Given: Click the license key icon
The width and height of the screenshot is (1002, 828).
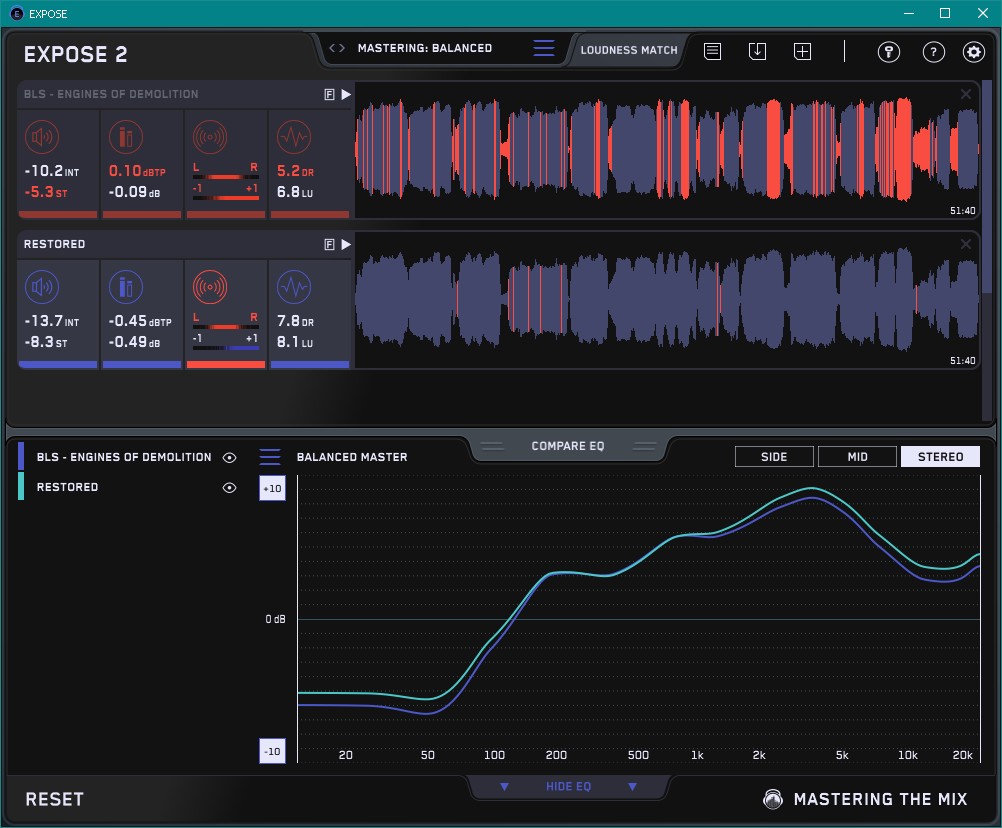Looking at the screenshot, I should click(x=889, y=52).
